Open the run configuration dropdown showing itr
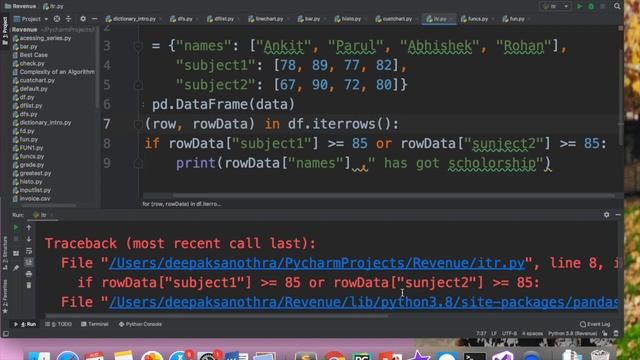This screenshot has width=640, height=360. pos(556,6)
